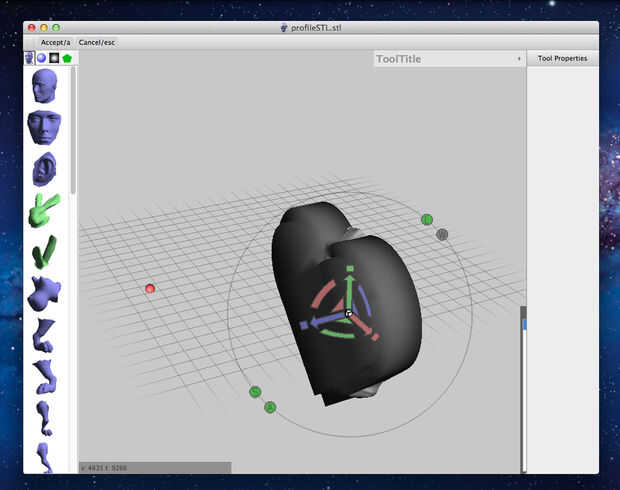This screenshot has width=620, height=490.
Task: Click the white center handle of gizmo
Action: [348, 314]
